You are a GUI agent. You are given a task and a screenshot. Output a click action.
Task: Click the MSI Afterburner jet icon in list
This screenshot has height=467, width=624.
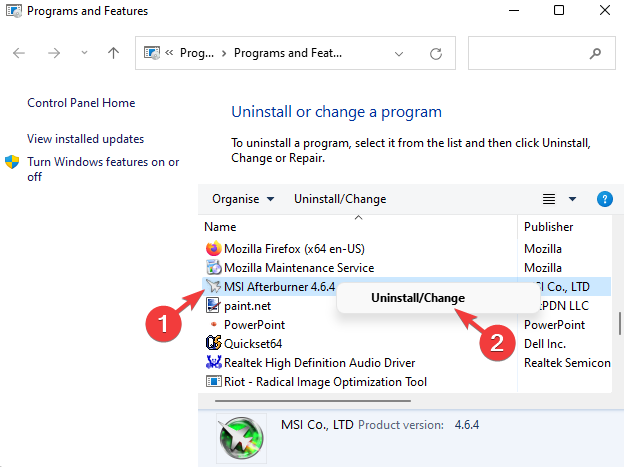pos(213,286)
